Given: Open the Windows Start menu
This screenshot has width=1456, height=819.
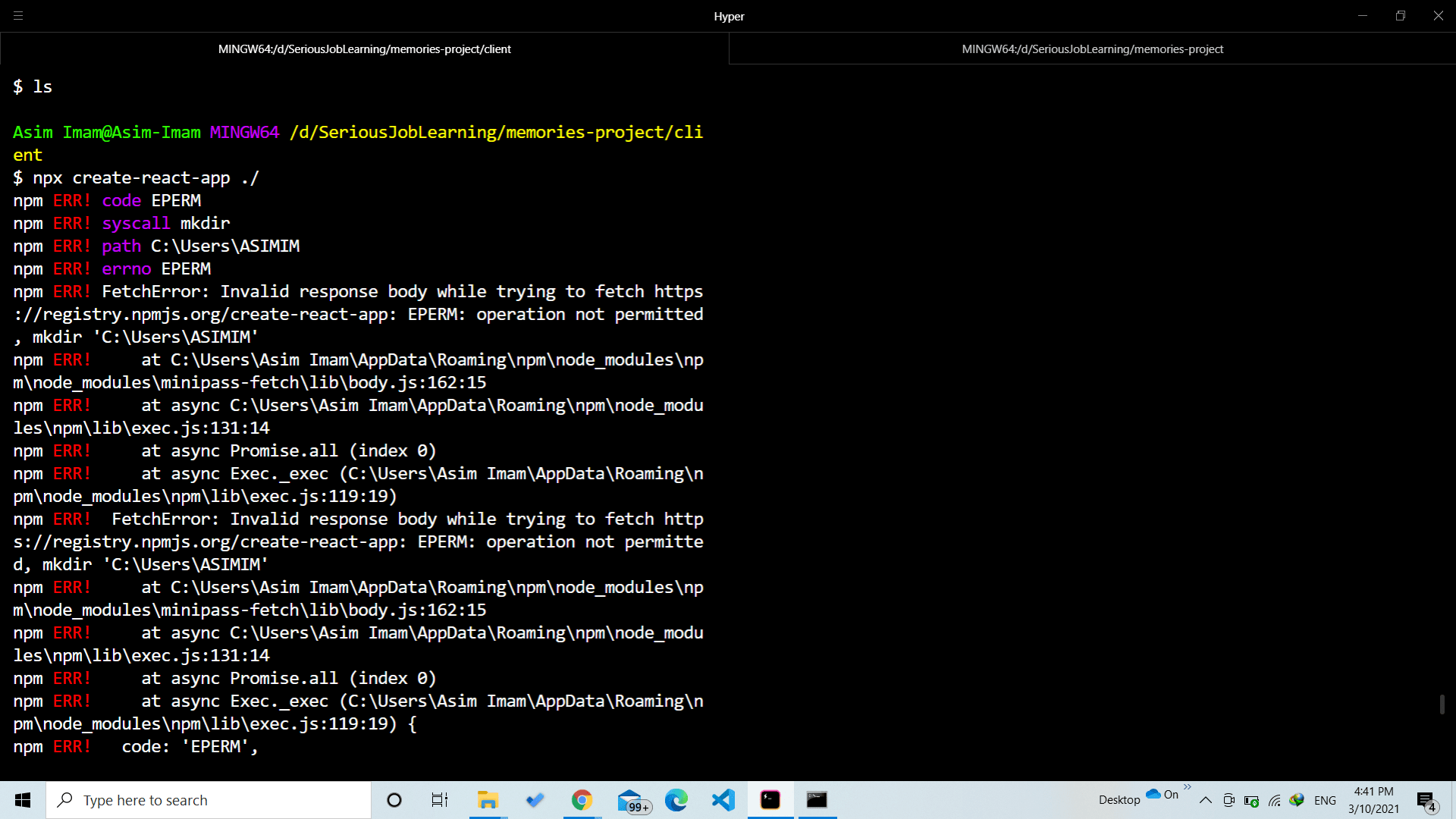Looking at the screenshot, I should (22, 799).
